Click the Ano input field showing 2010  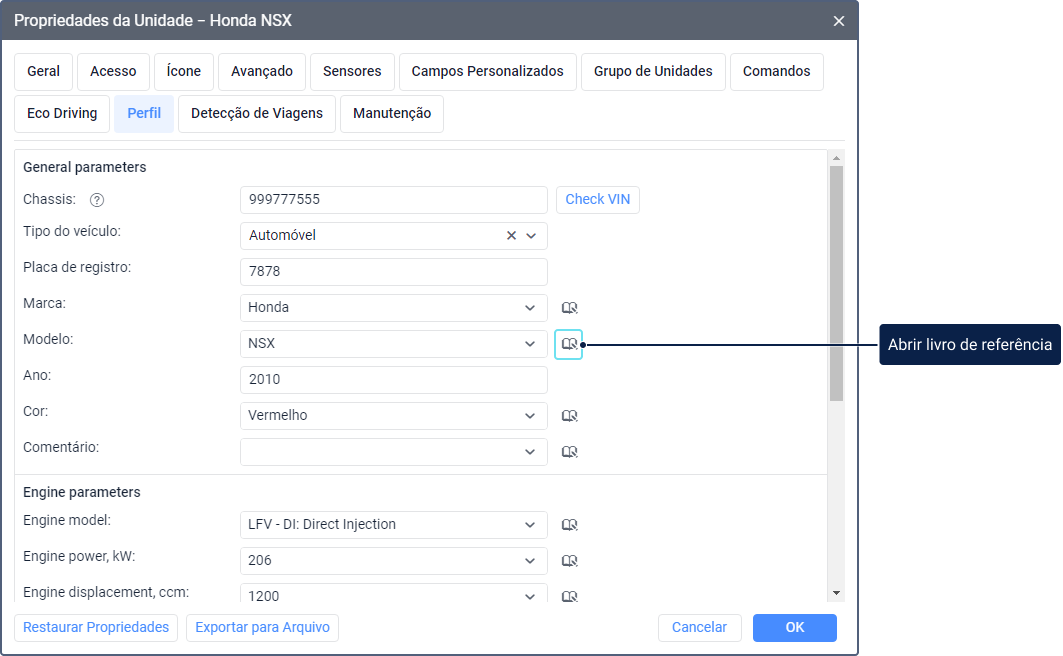(394, 380)
